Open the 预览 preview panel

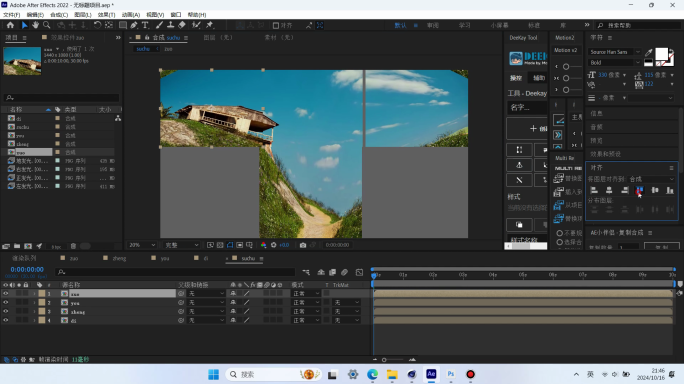(596, 141)
